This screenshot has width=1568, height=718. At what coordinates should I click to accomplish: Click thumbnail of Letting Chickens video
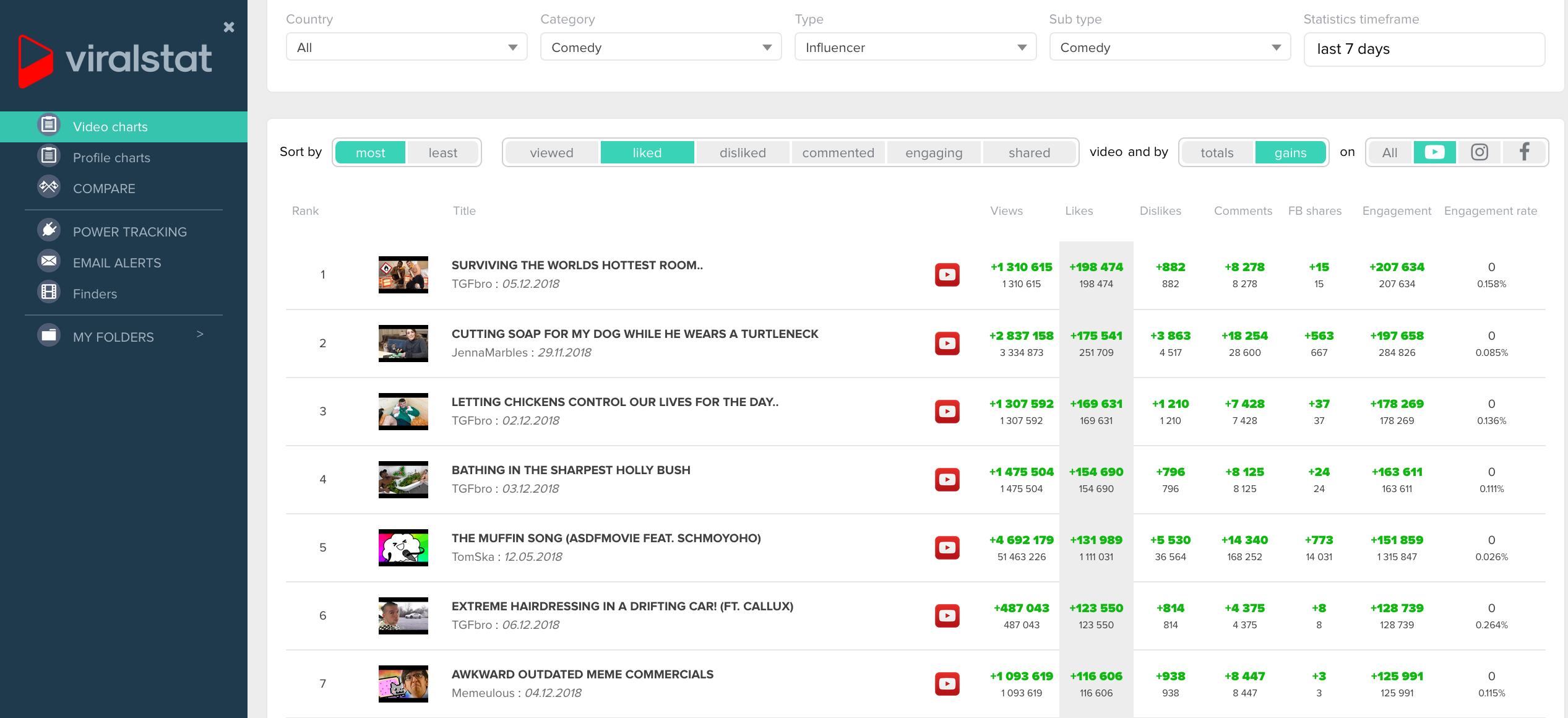point(403,411)
